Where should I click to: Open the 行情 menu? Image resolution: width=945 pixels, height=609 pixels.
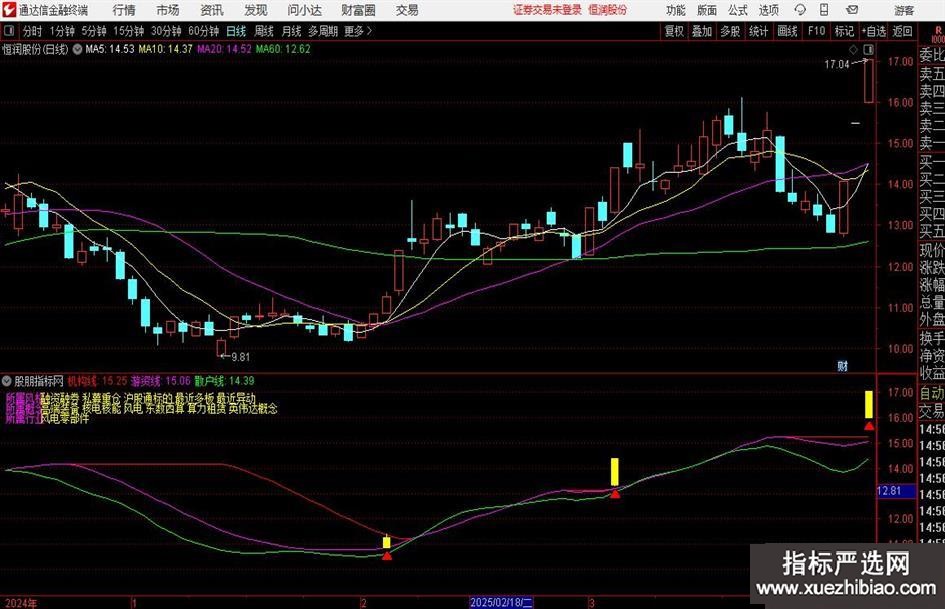124,10
